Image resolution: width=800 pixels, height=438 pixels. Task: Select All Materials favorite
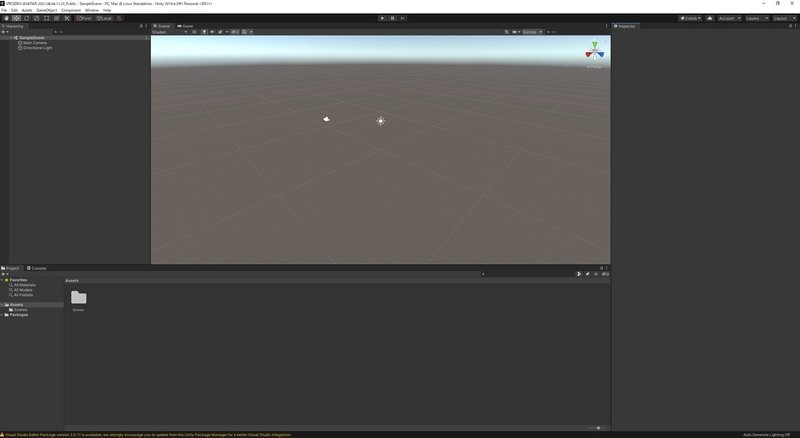(24, 285)
